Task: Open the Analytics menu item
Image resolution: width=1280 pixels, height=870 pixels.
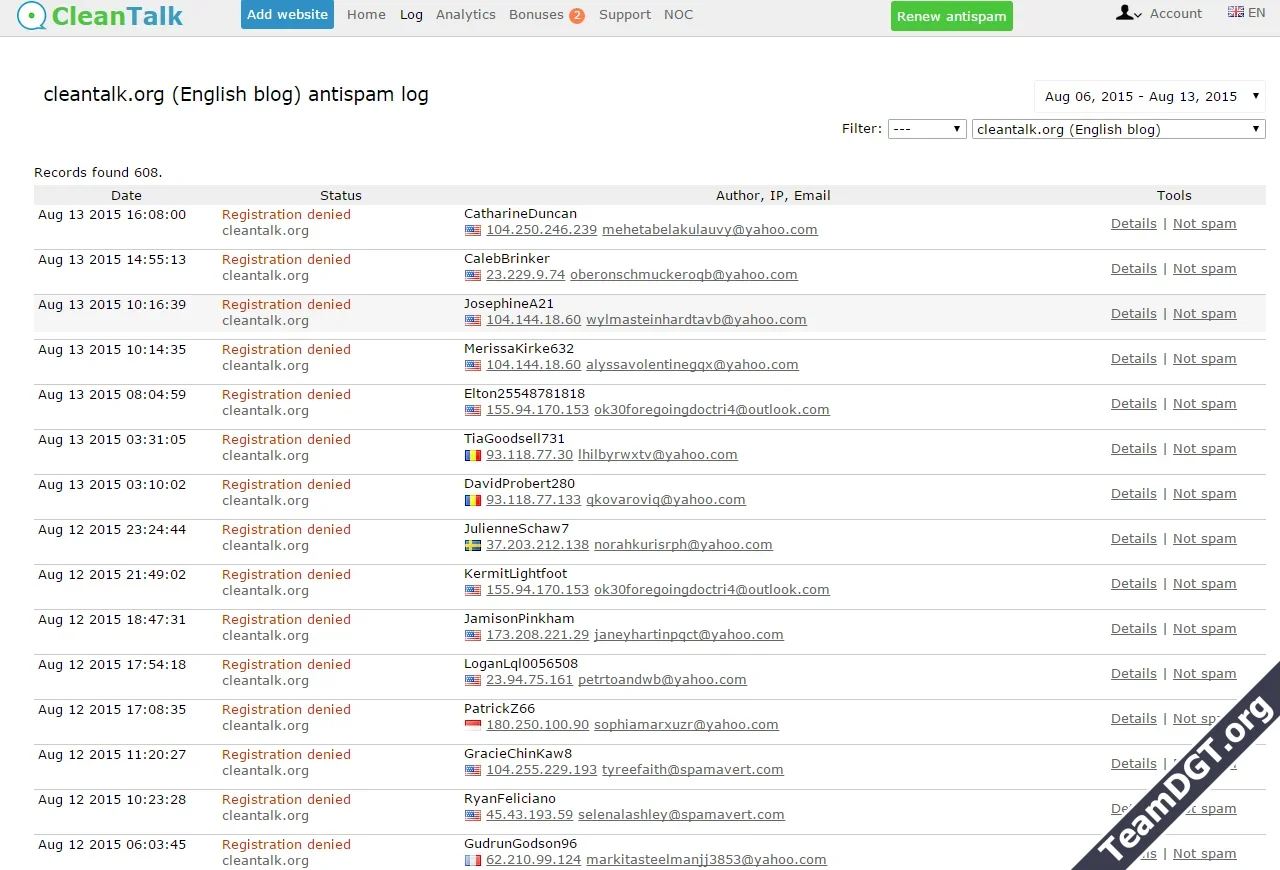Action: tap(465, 15)
